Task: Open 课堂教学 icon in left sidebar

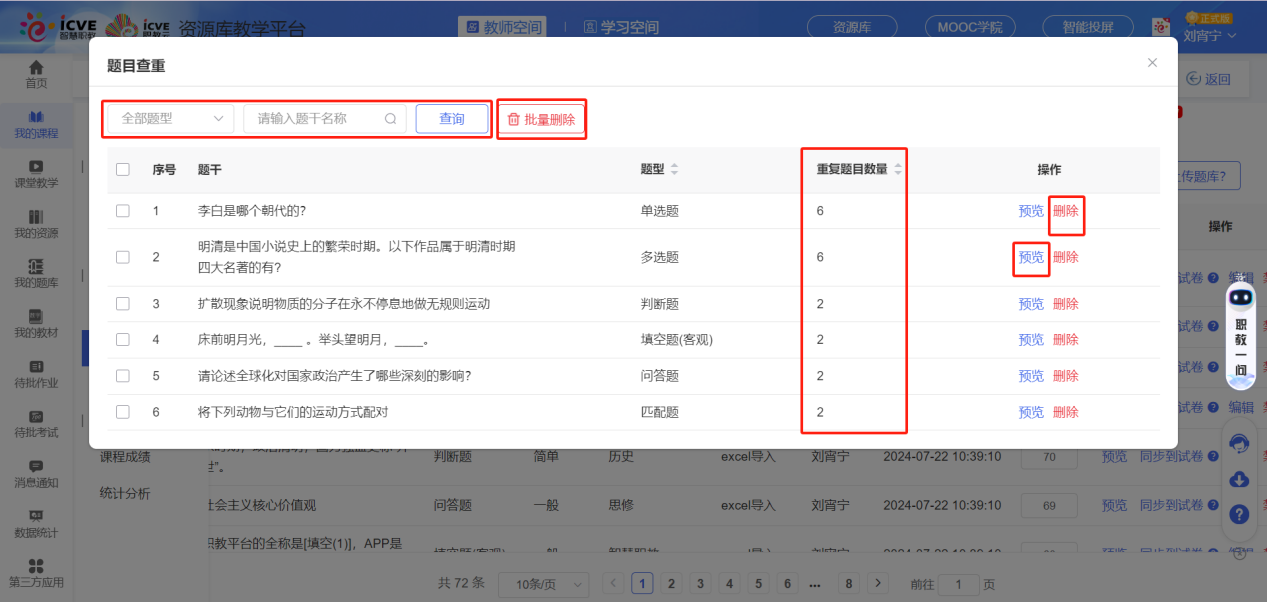Action: (x=36, y=167)
